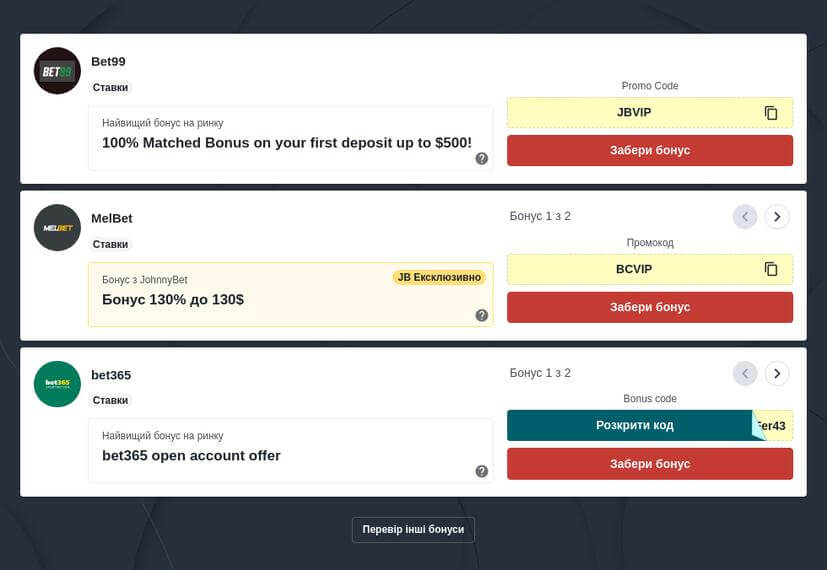Select the Ставки tag under Bet99
Viewport: 827px width, 570px height.
[x=110, y=88]
